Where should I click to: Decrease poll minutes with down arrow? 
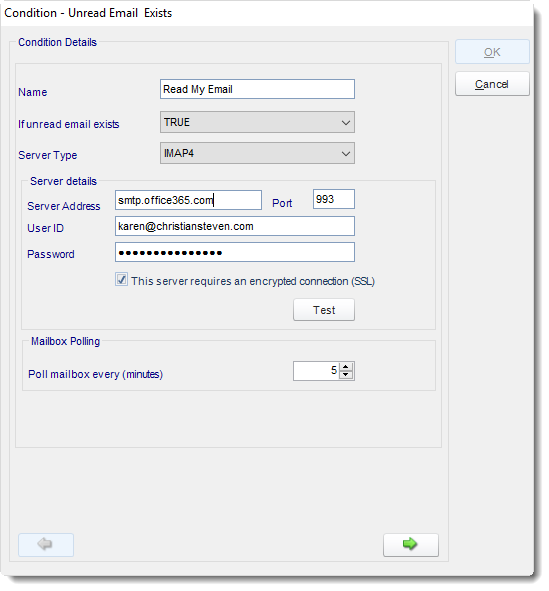click(346, 375)
